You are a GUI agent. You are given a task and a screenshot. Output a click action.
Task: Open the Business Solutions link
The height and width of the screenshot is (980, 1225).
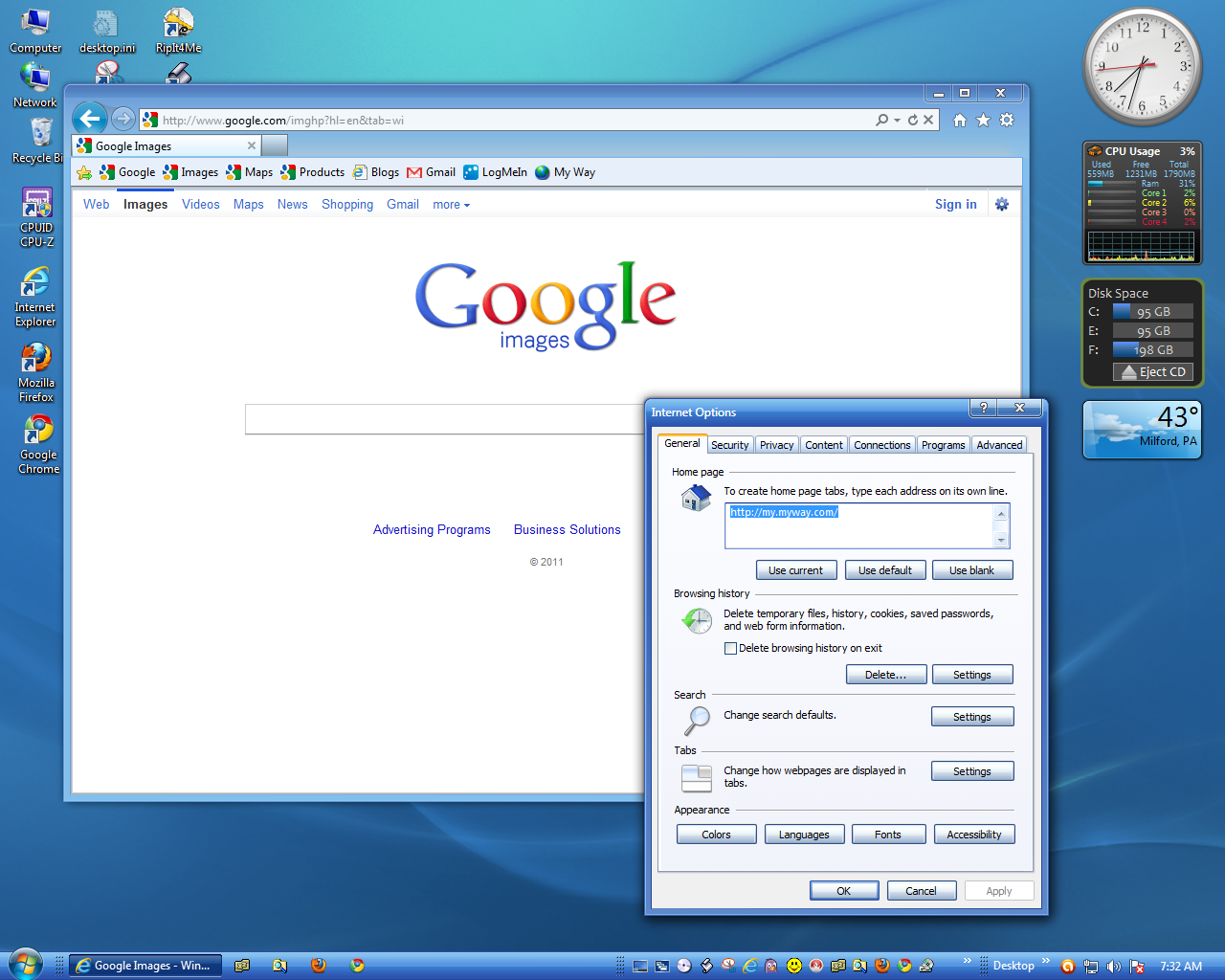pos(568,529)
